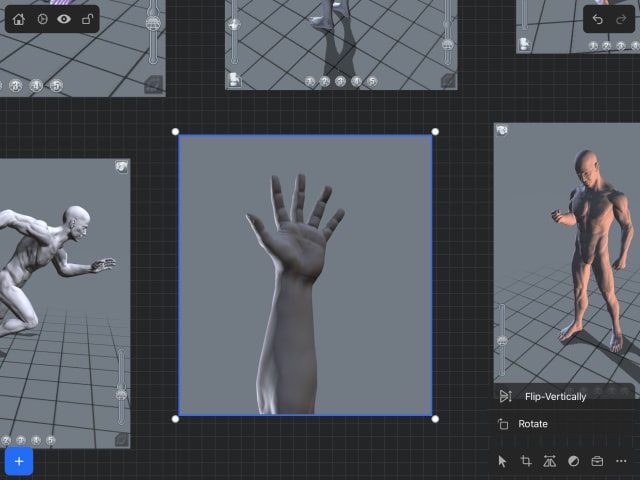Open the half-filled circle filter tool
Image resolution: width=640 pixels, height=480 pixels.
pyautogui.click(x=573, y=461)
